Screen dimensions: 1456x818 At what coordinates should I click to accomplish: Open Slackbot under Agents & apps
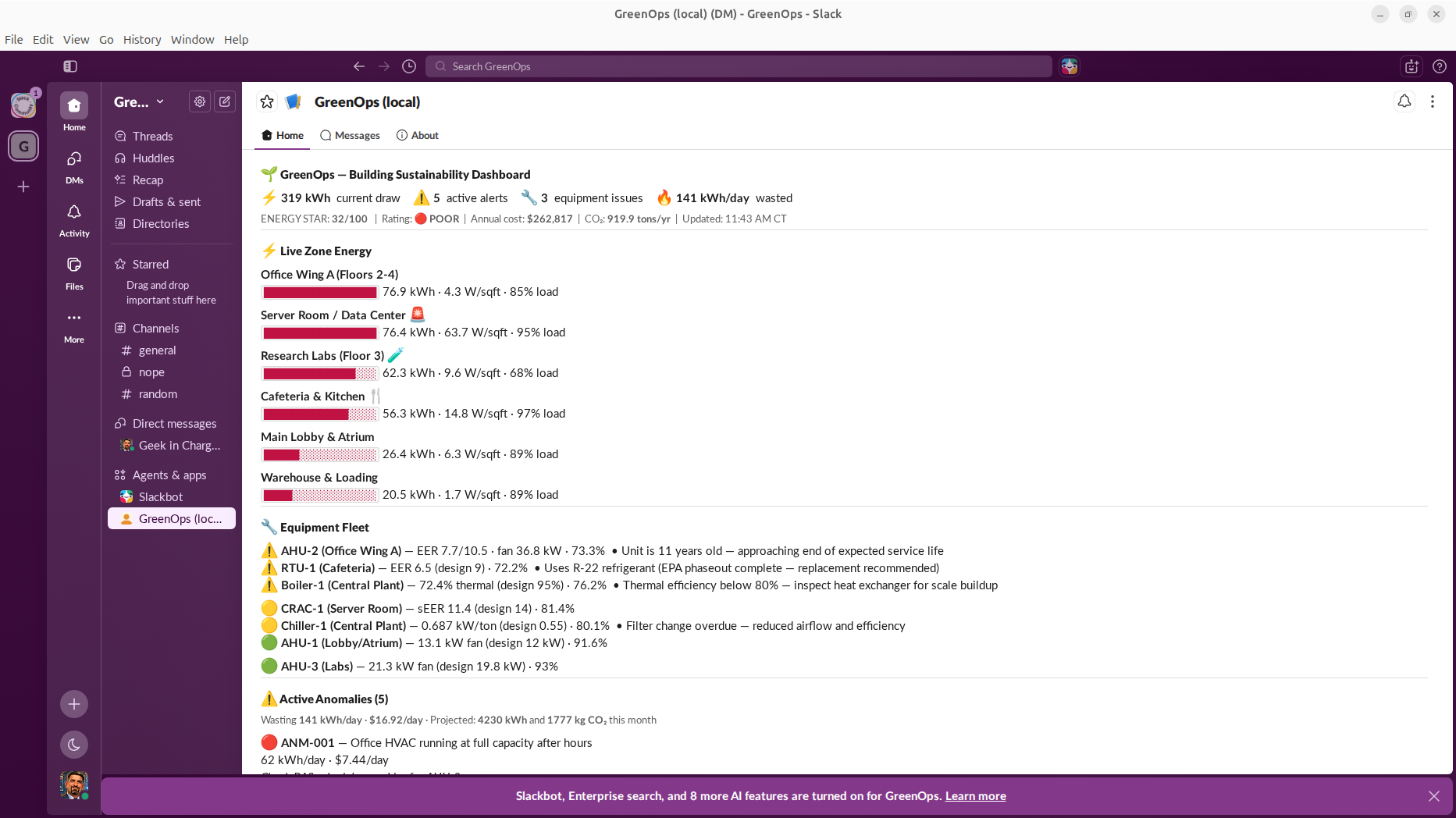tap(172, 497)
